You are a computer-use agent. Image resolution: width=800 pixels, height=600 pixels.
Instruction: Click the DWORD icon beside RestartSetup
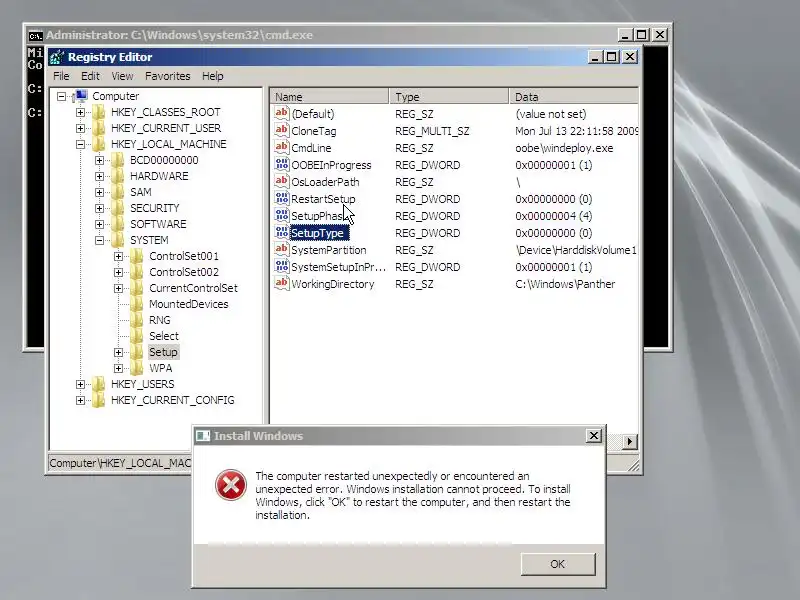282,198
